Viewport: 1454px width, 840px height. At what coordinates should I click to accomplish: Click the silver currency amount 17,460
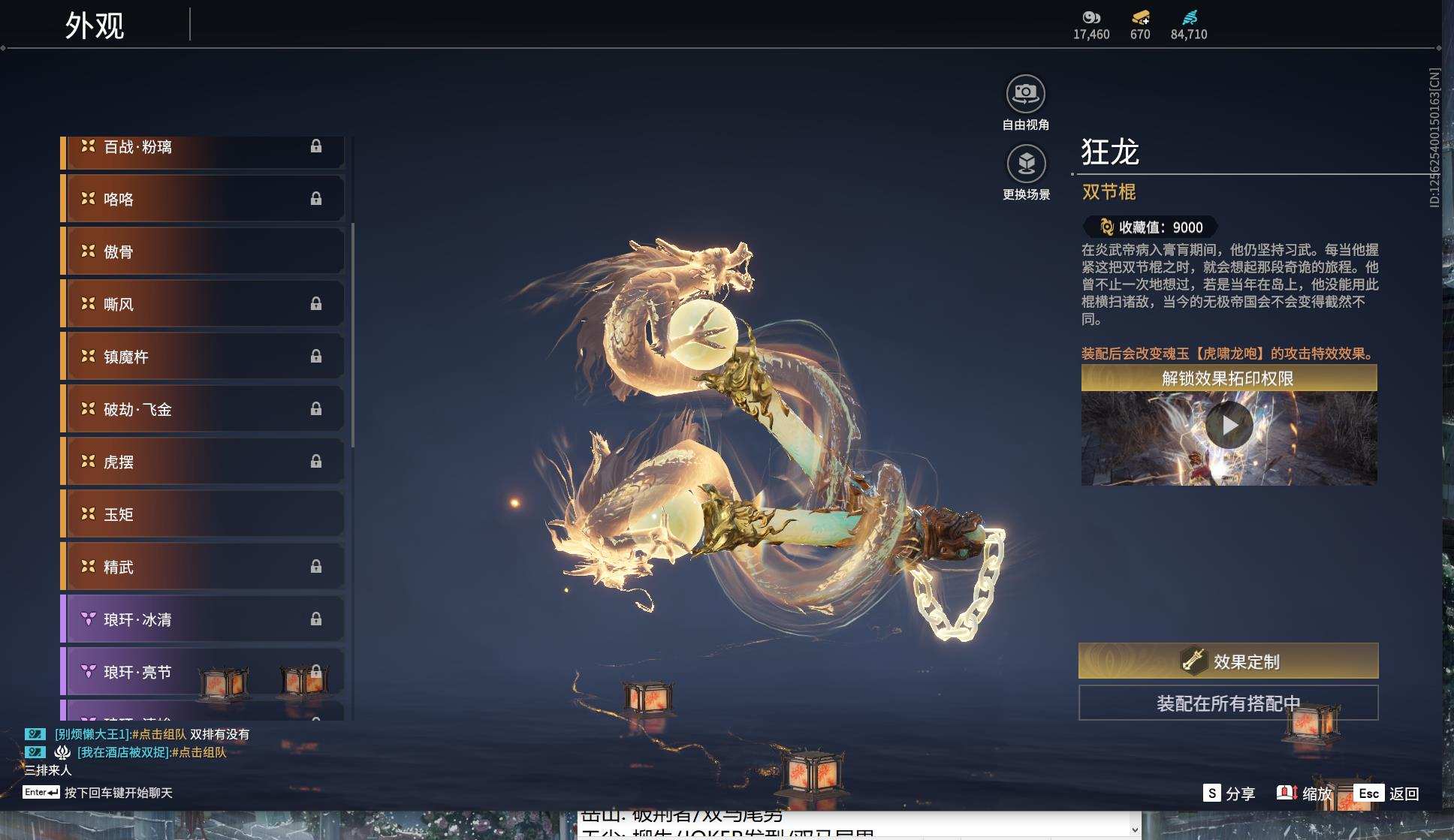click(x=1091, y=35)
